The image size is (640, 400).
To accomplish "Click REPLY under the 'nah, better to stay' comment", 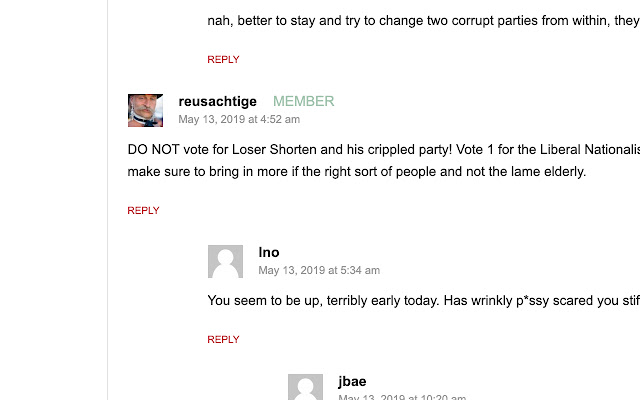I will [223, 60].
